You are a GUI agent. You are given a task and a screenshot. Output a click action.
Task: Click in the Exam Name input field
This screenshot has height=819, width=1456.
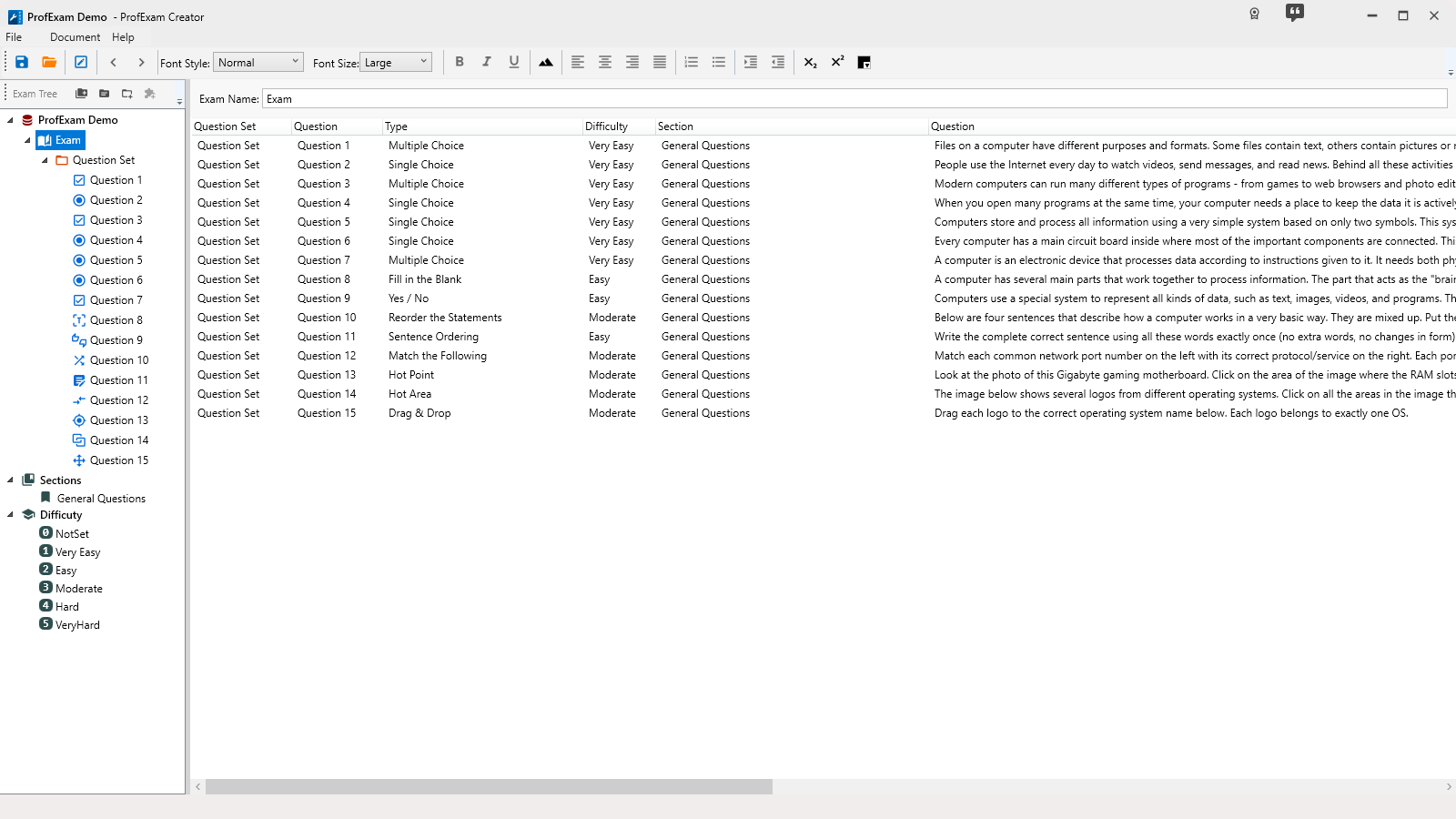tap(854, 99)
